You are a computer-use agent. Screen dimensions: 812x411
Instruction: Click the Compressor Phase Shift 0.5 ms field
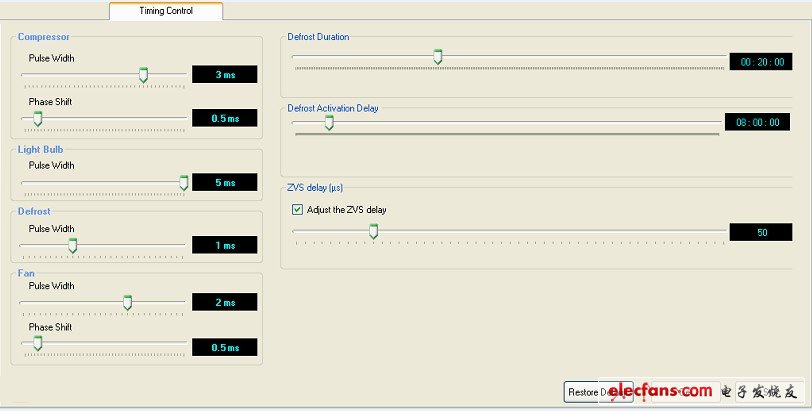point(224,118)
